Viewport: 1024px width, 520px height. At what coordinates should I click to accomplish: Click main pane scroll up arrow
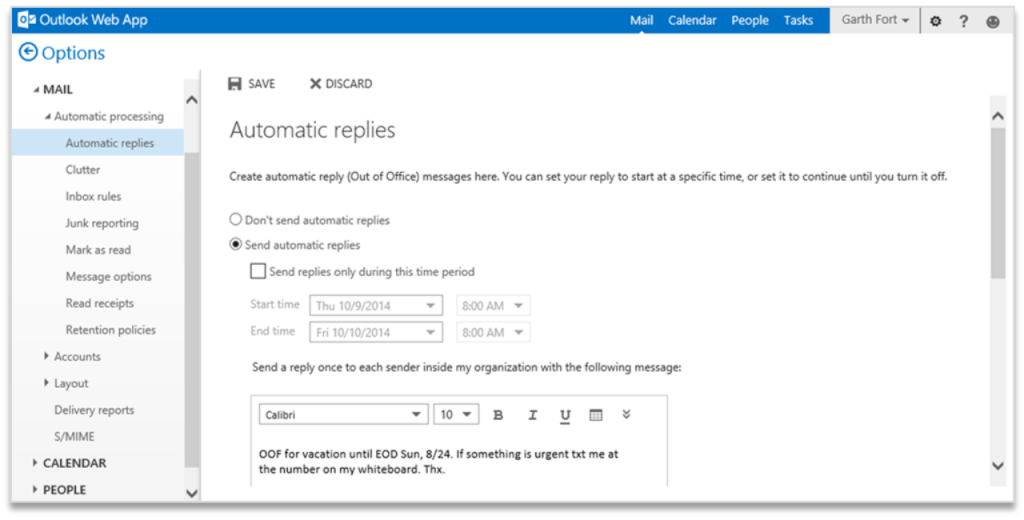pyautogui.click(x=997, y=116)
